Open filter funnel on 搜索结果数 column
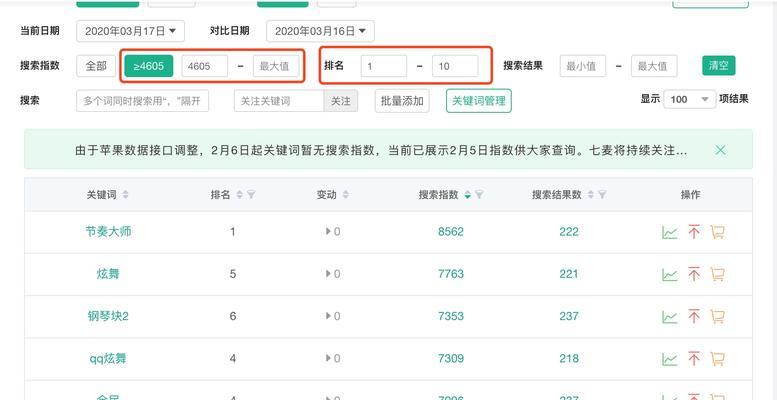Image resolution: width=777 pixels, height=400 pixels. tap(602, 195)
